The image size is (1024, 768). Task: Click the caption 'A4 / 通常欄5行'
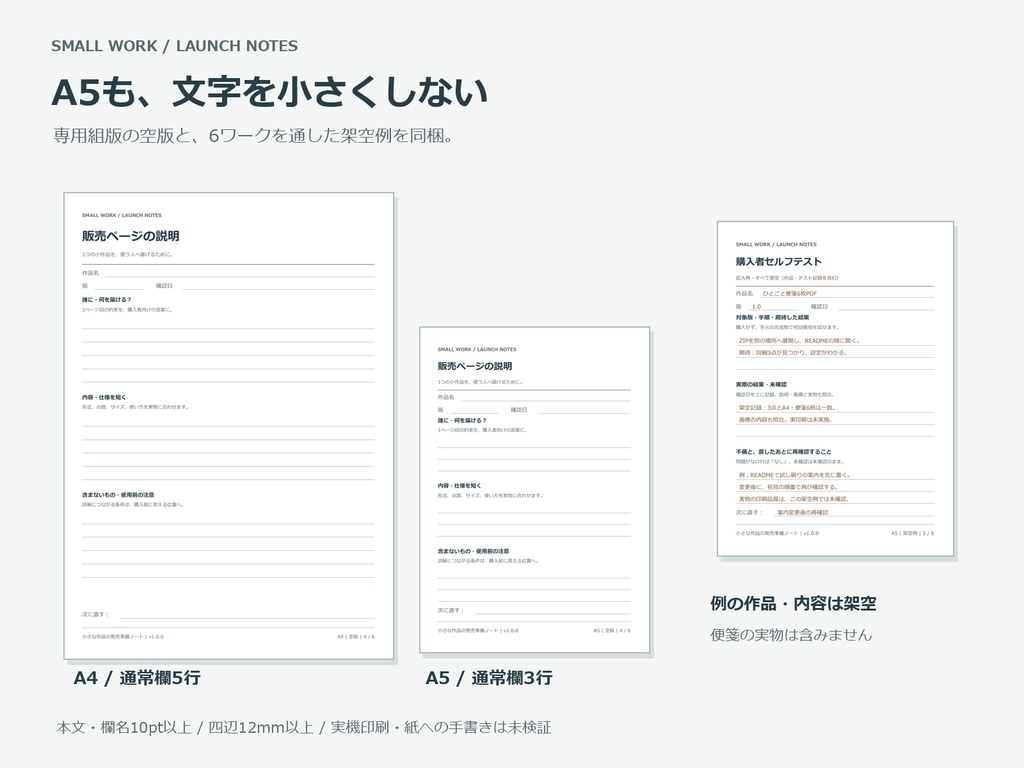coord(137,678)
